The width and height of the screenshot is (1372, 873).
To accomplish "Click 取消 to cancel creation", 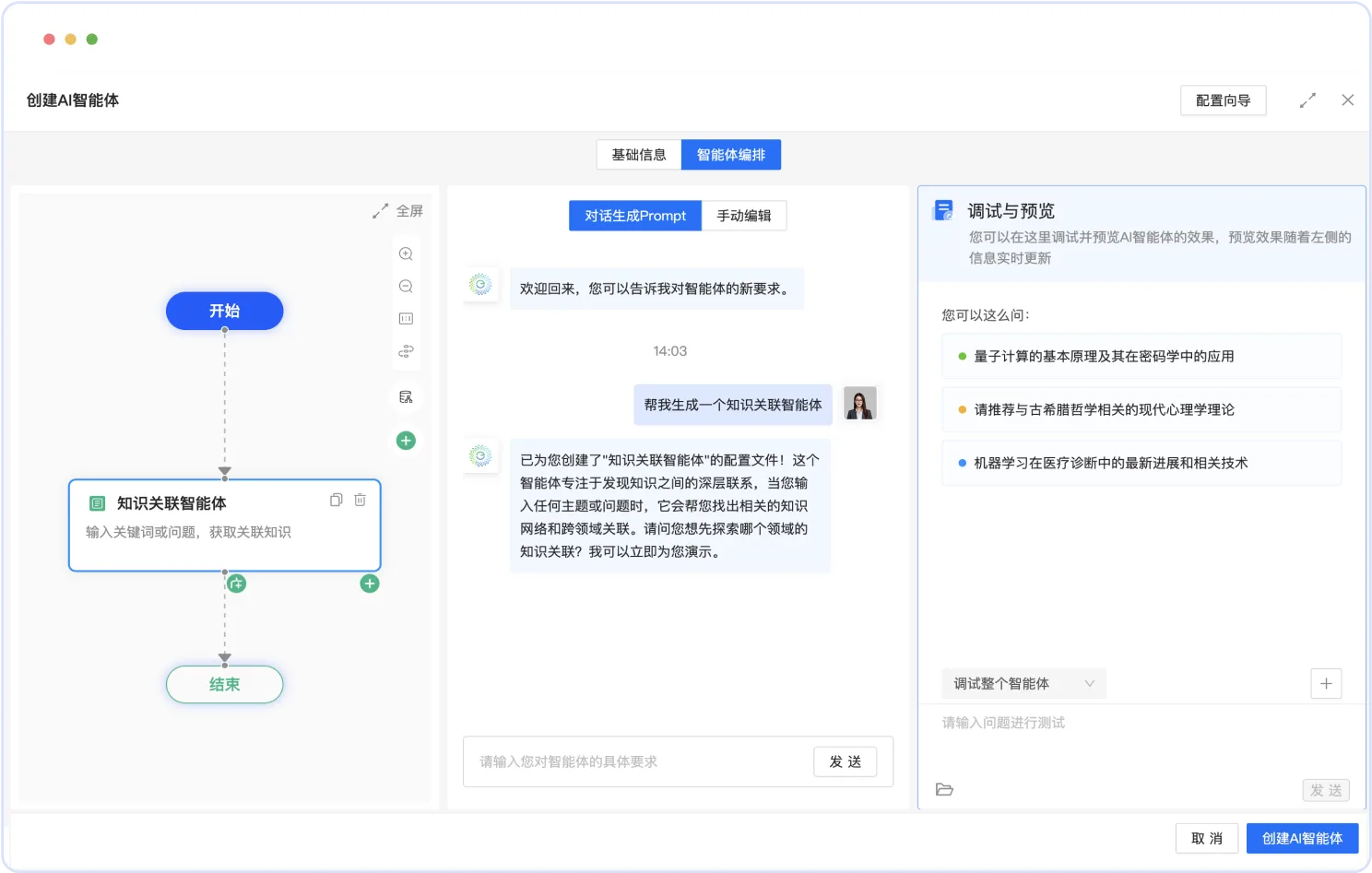I will coord(1207,839).
